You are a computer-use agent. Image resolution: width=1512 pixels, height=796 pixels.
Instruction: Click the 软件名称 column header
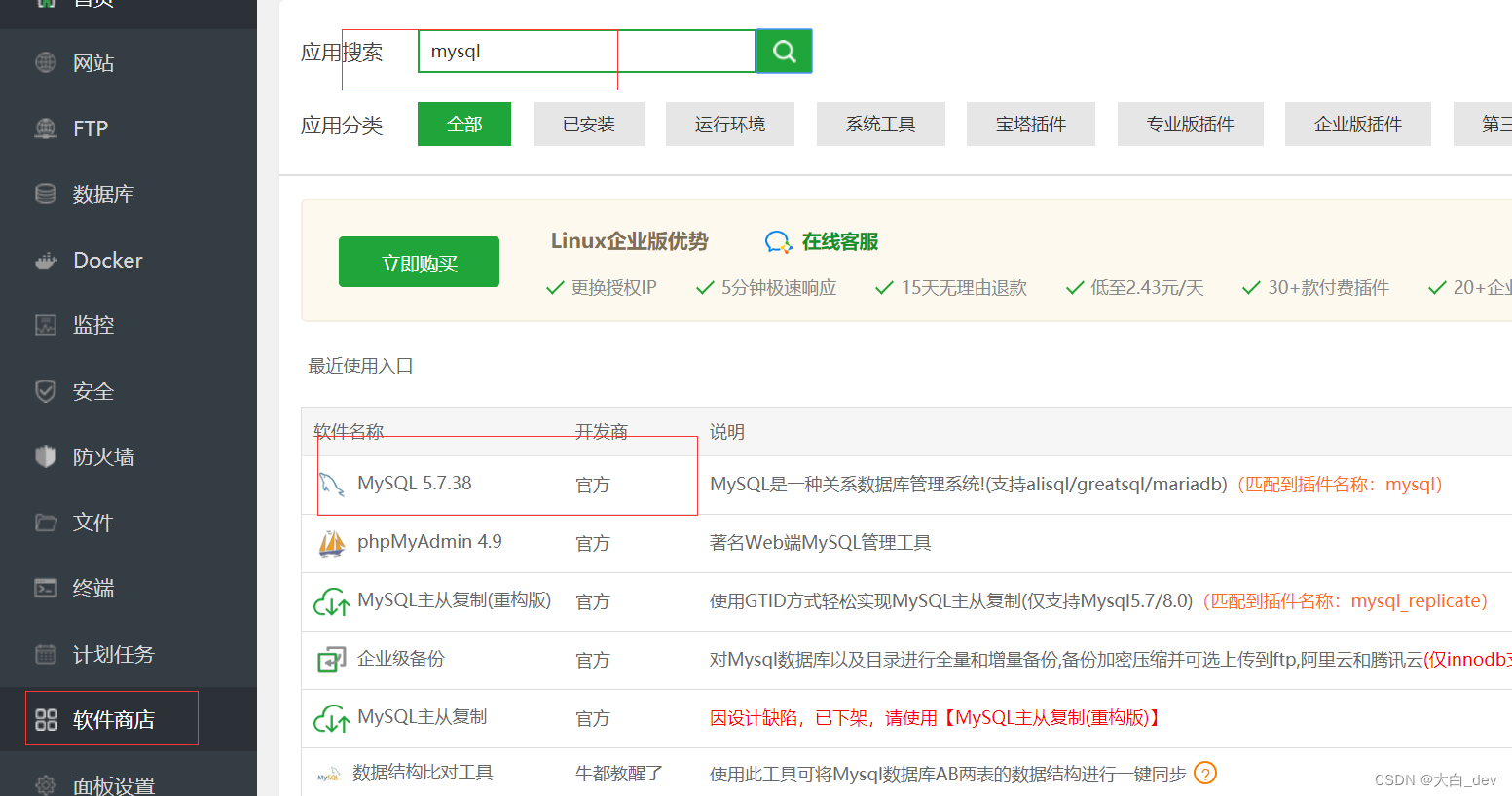[349, 431]
